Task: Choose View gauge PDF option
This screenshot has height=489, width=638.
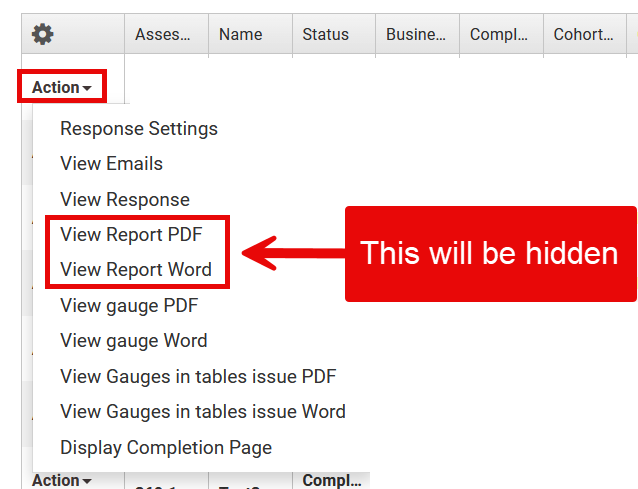Action: coord(130,305)
